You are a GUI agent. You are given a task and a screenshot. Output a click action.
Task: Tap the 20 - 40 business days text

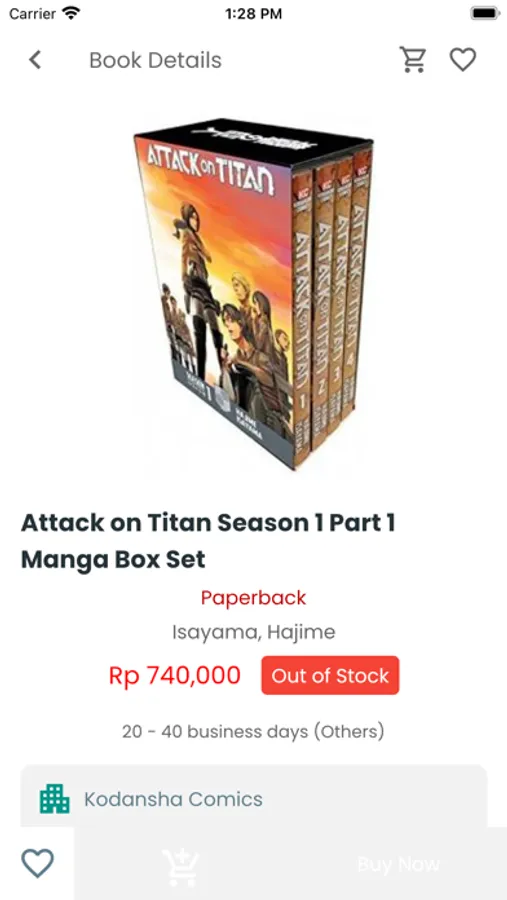(253, 732)
